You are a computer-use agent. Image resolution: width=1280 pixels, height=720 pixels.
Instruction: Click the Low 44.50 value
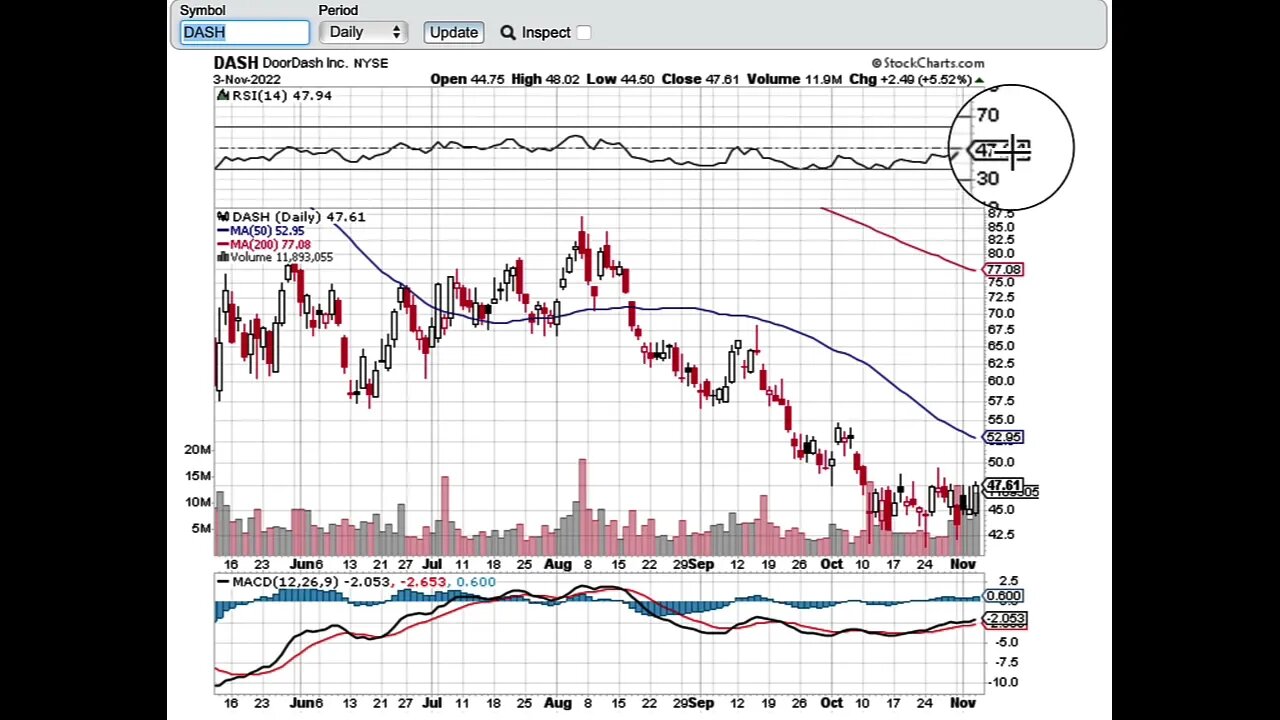click(x=620, y=79)
